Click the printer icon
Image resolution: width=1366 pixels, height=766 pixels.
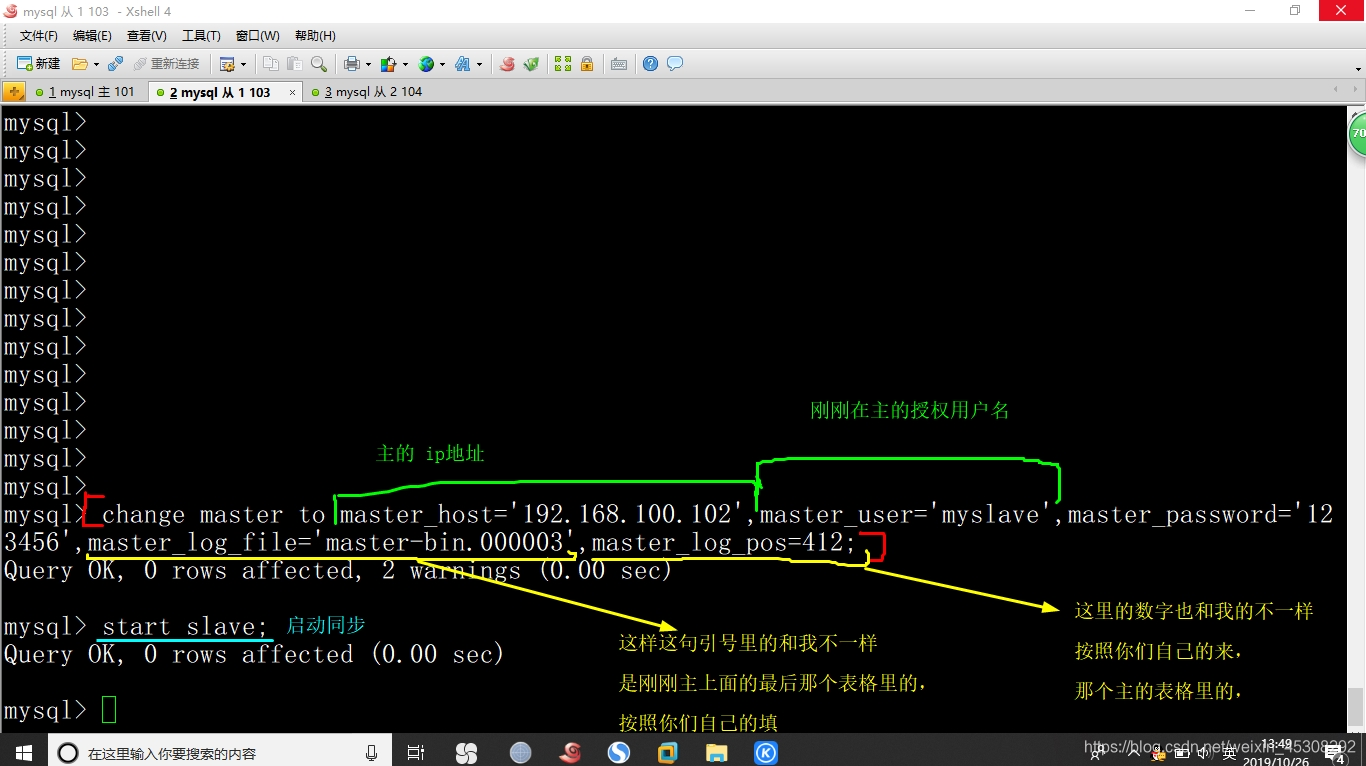pos(352,64)
